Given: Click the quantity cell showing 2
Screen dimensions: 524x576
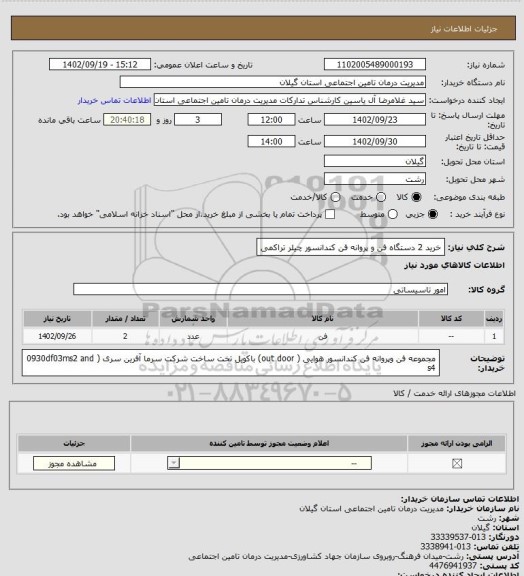Looking at the screenshot, I should point(125,336).
